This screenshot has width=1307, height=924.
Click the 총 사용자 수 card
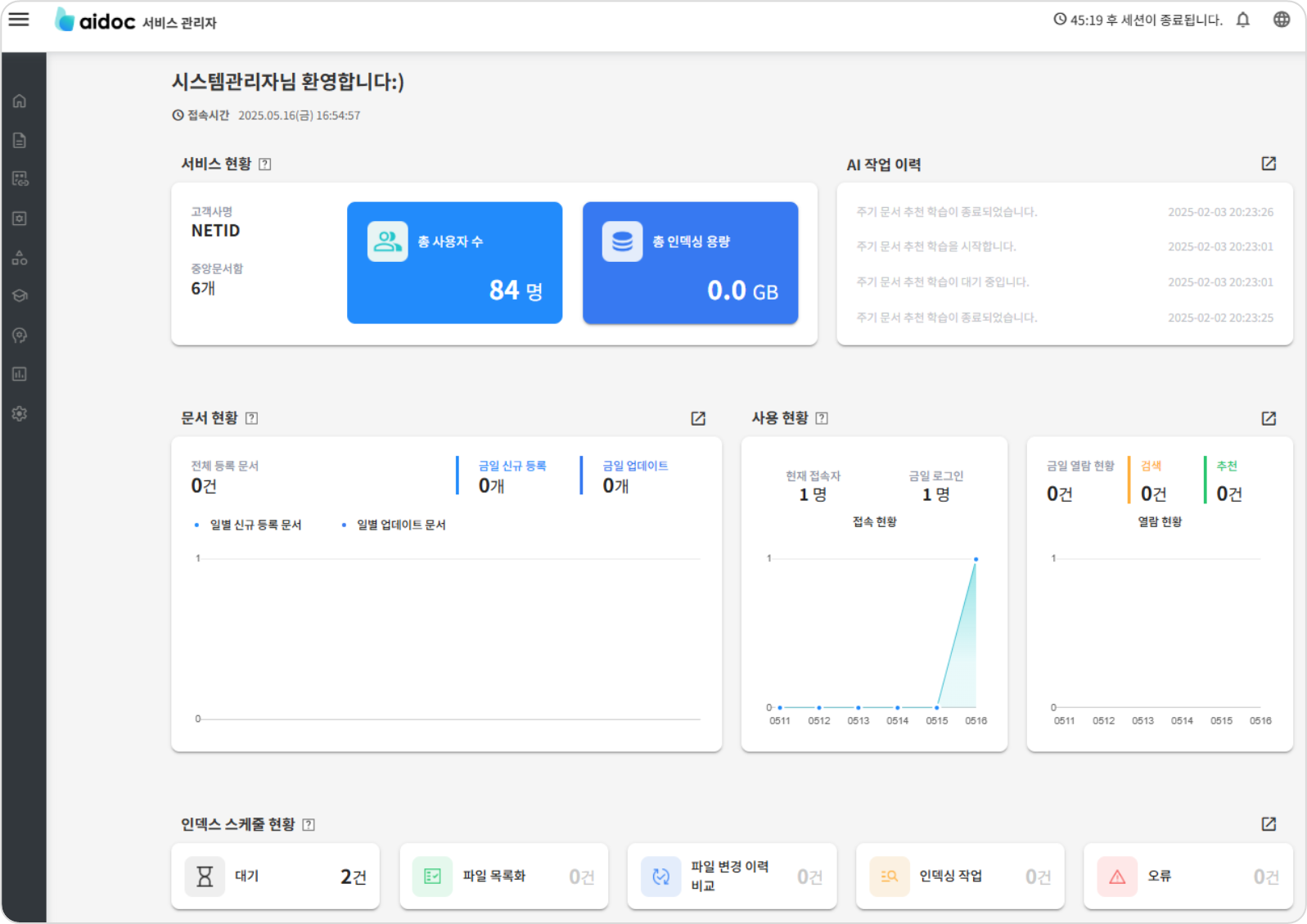coord(454,263)
